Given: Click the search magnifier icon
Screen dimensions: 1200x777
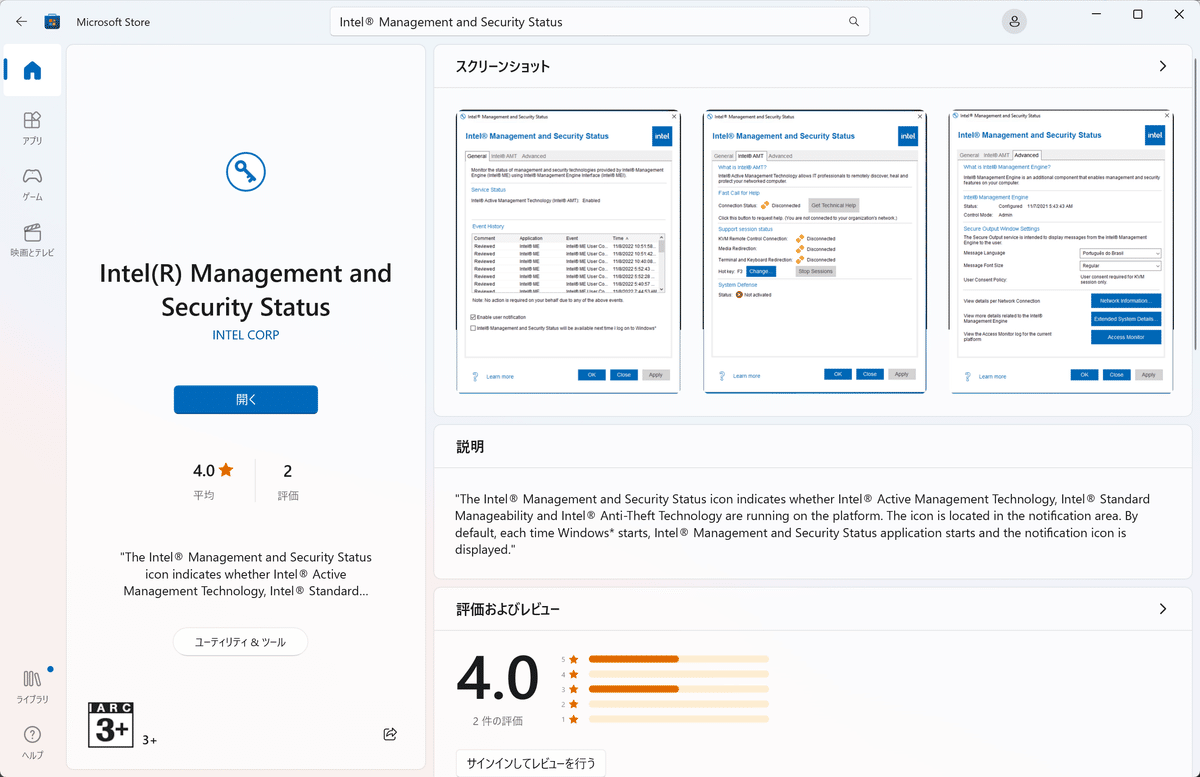Looking at the screenshot, I should [x=854, y=21].
